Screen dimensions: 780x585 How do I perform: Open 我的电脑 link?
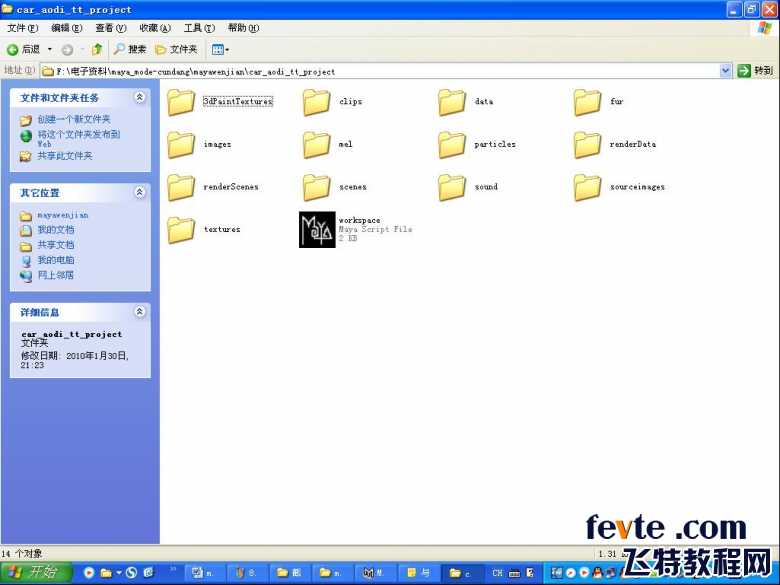coord(56,260)
